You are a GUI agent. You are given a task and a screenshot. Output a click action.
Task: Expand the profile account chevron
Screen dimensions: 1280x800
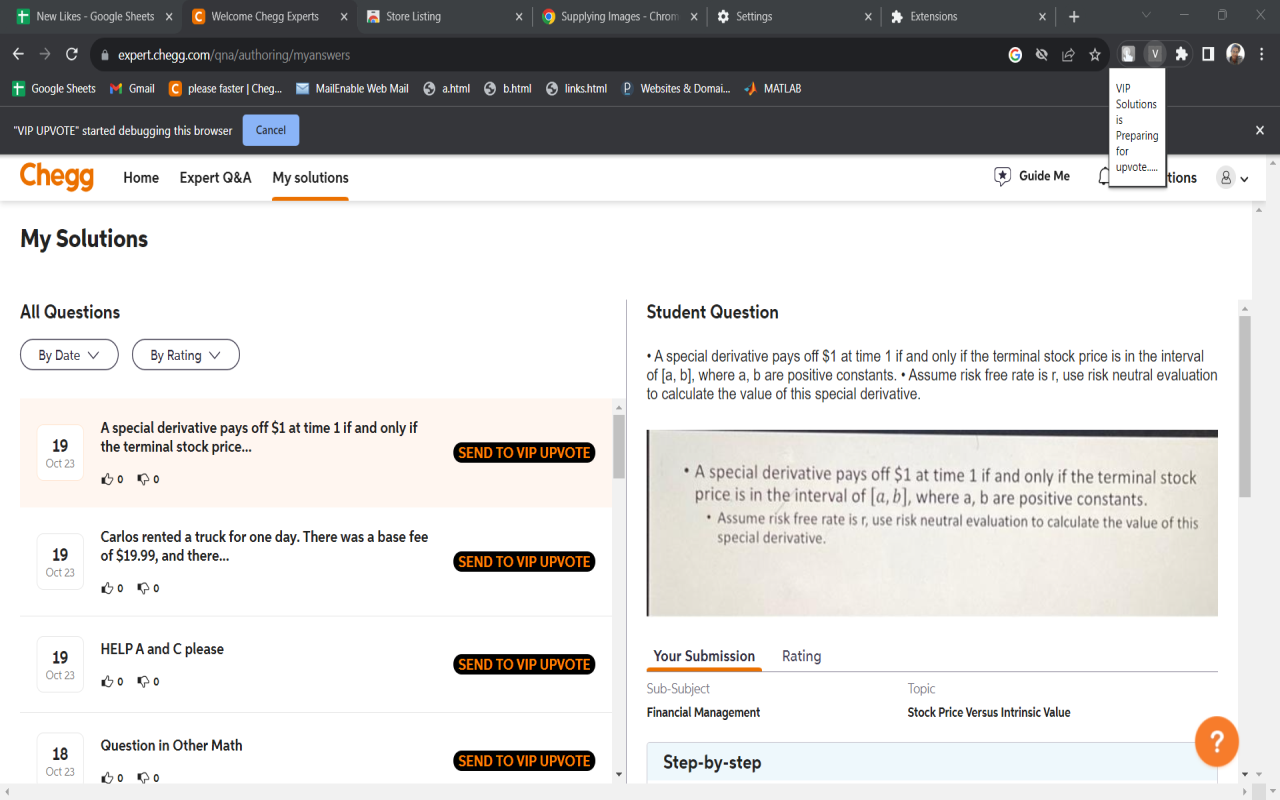click(x=1243, y=177)
